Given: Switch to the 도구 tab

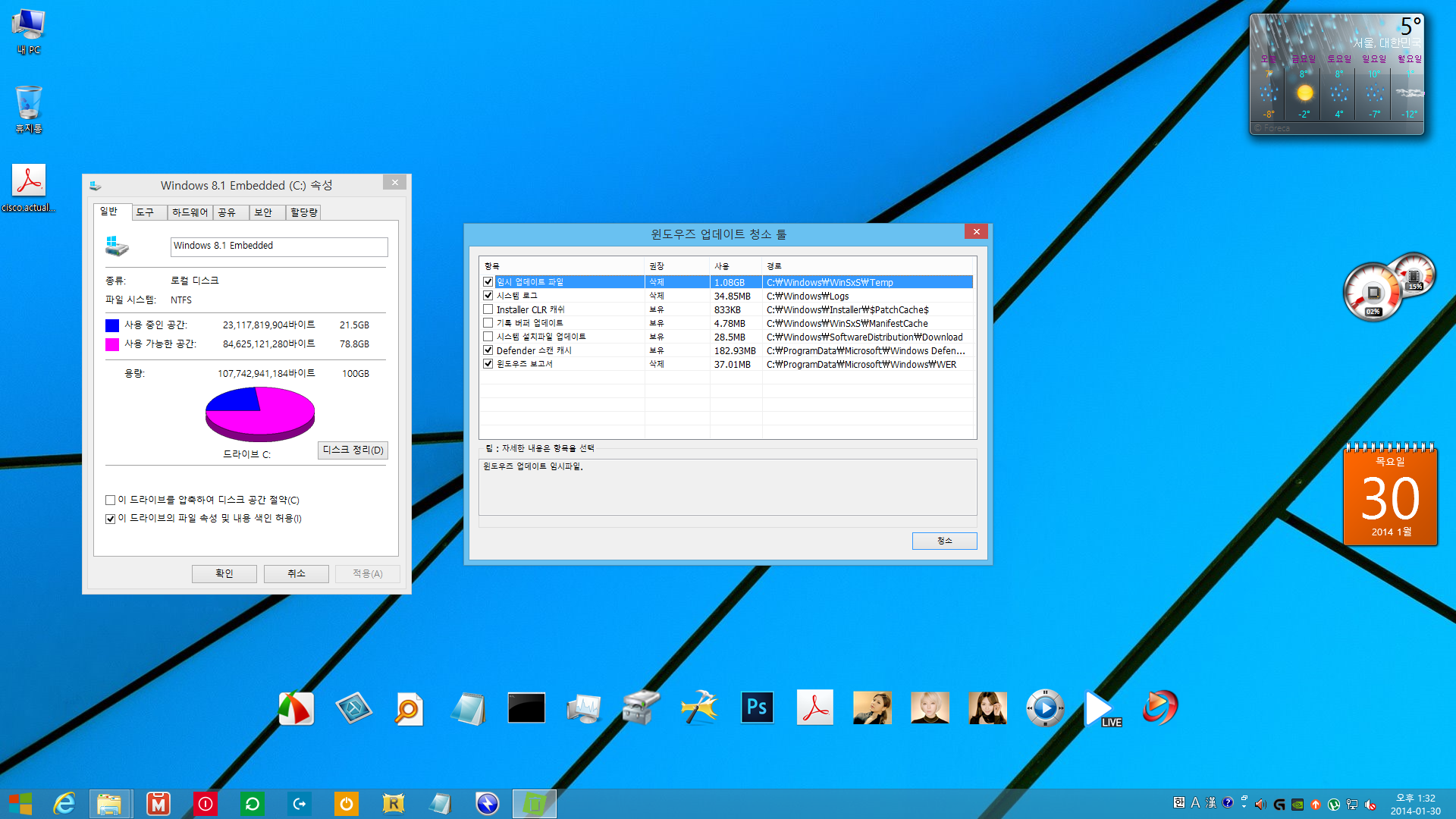Looking at the screenshot, I should [x=149, y=213].
